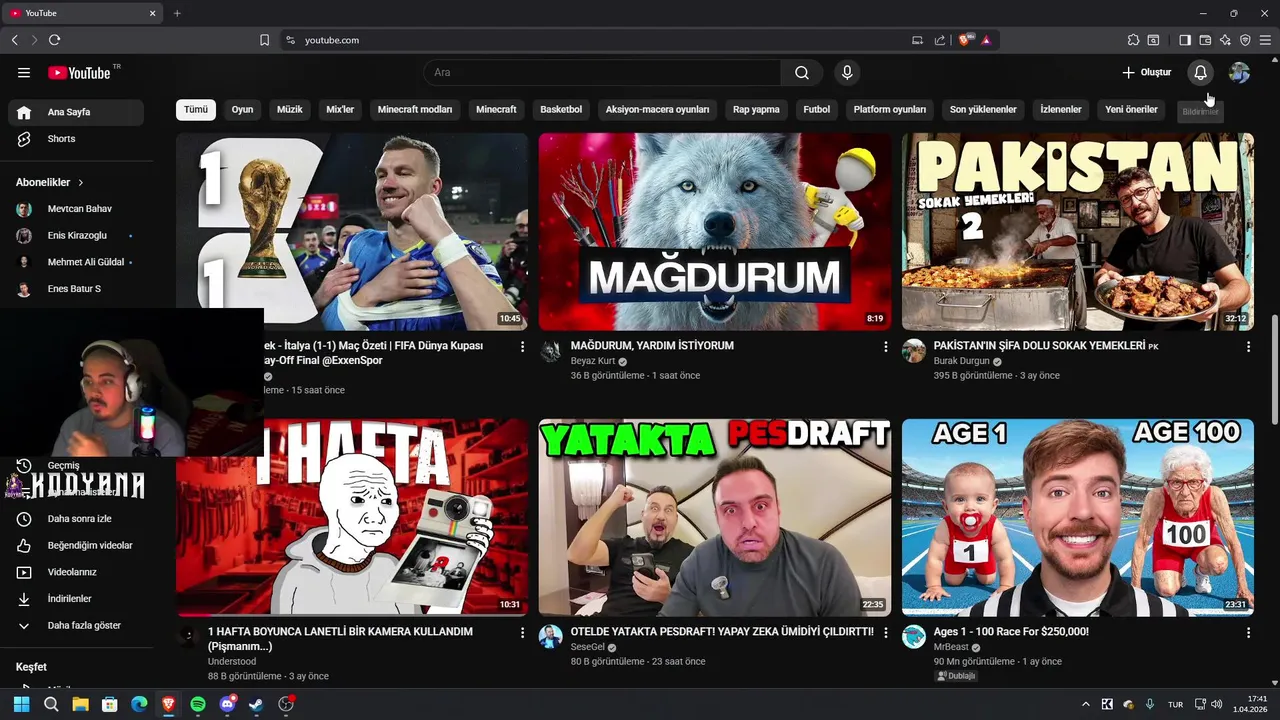Open Leo AI sparkle icon
This screenshot has height=720, width=1280.
(x=1225, y=40)
